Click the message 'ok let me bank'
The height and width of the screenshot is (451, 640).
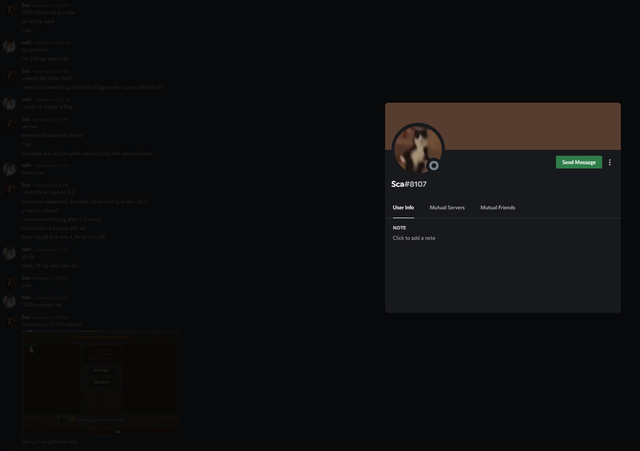click(38, 21)
